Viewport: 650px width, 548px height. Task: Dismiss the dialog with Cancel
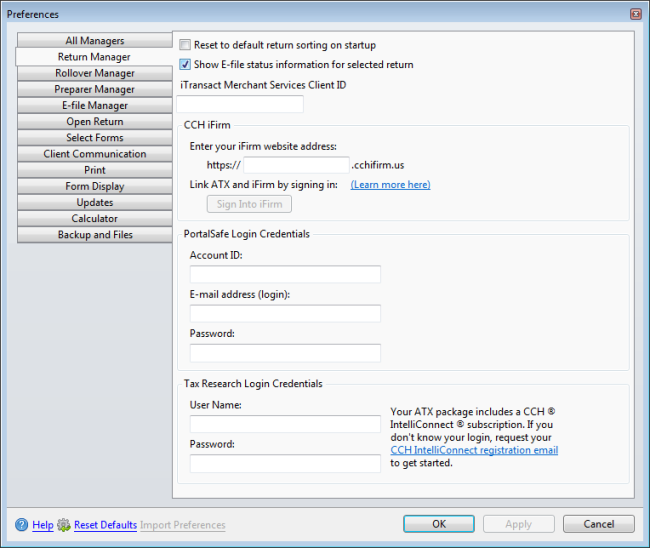[x=599, y=524]
